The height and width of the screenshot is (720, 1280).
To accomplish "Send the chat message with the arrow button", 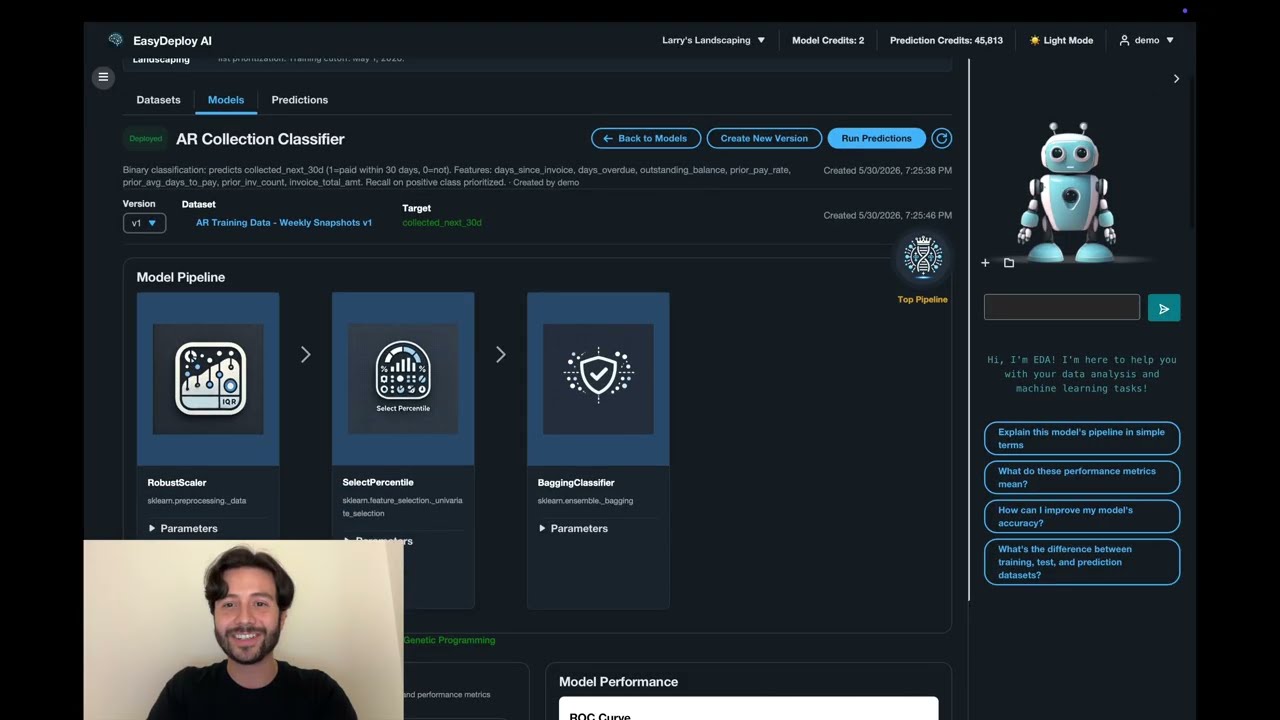I will 1164,309.
